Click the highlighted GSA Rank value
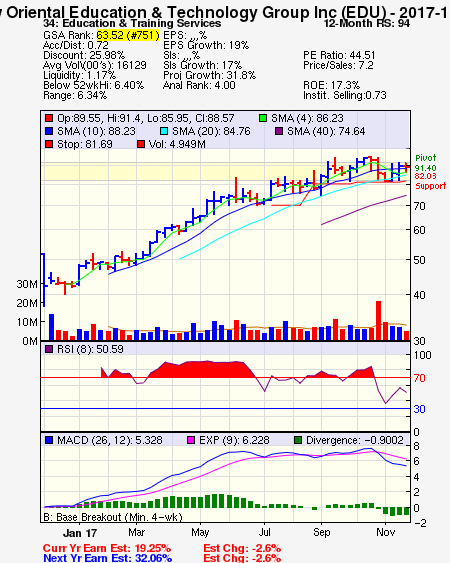 pyautogui.click(x=128, y=35)
